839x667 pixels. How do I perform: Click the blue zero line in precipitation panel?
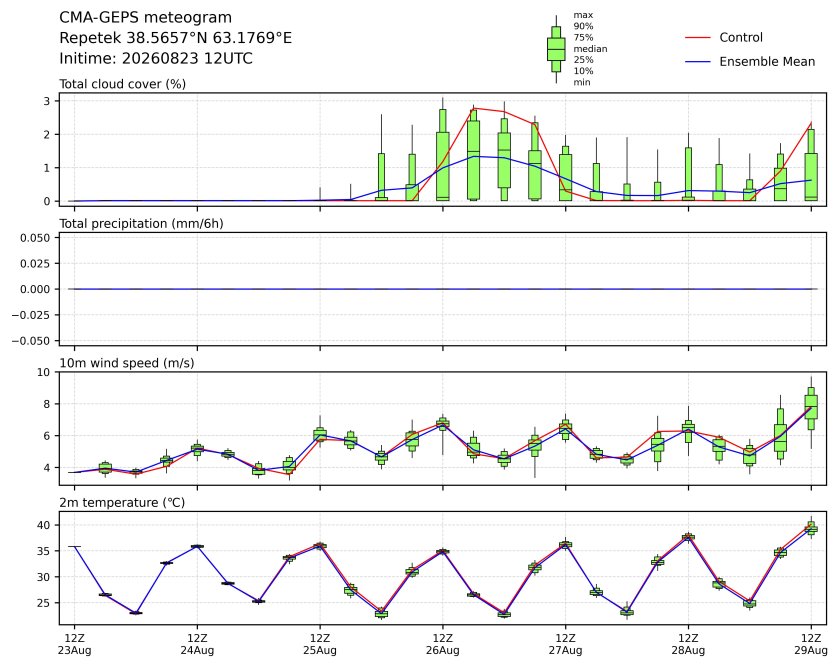click(443, 289)
